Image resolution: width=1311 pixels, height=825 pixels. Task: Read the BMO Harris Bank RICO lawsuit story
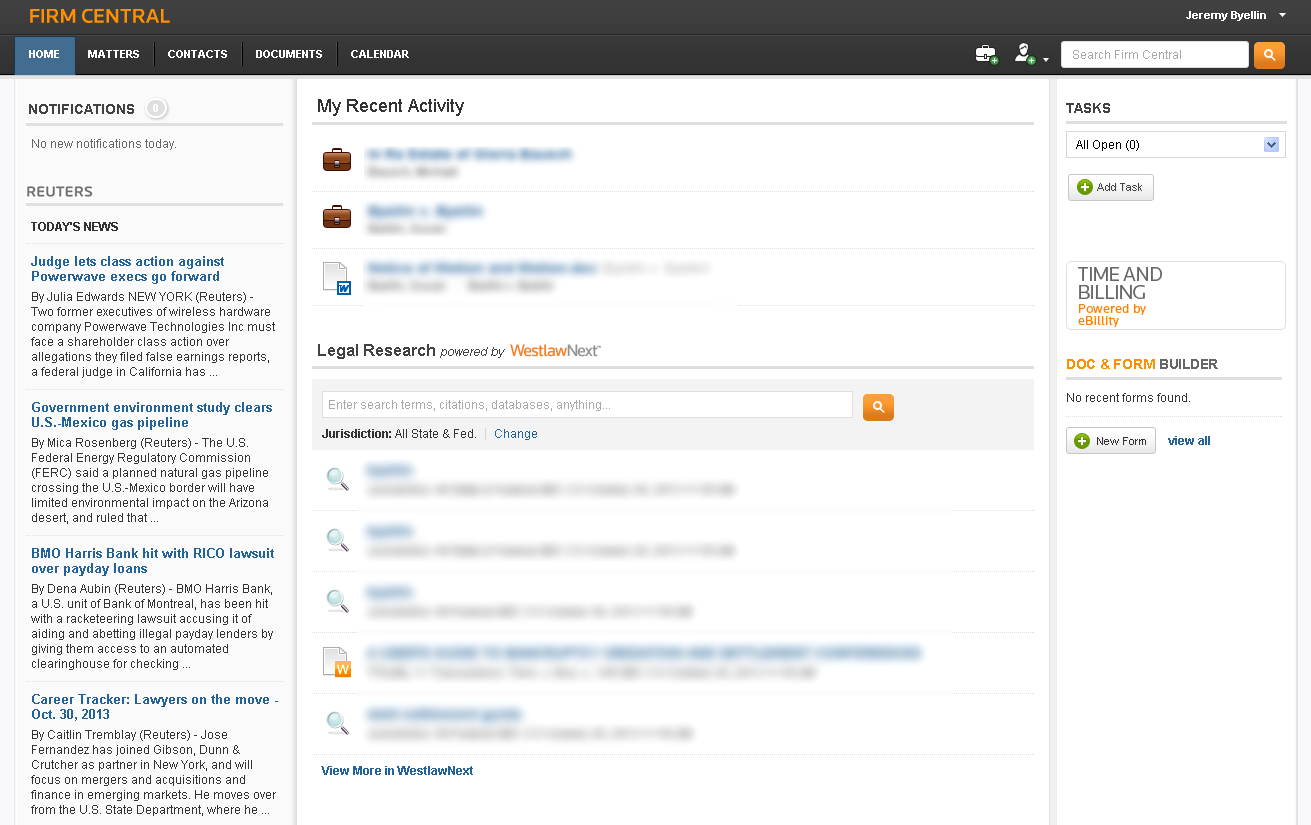(152, 561)
